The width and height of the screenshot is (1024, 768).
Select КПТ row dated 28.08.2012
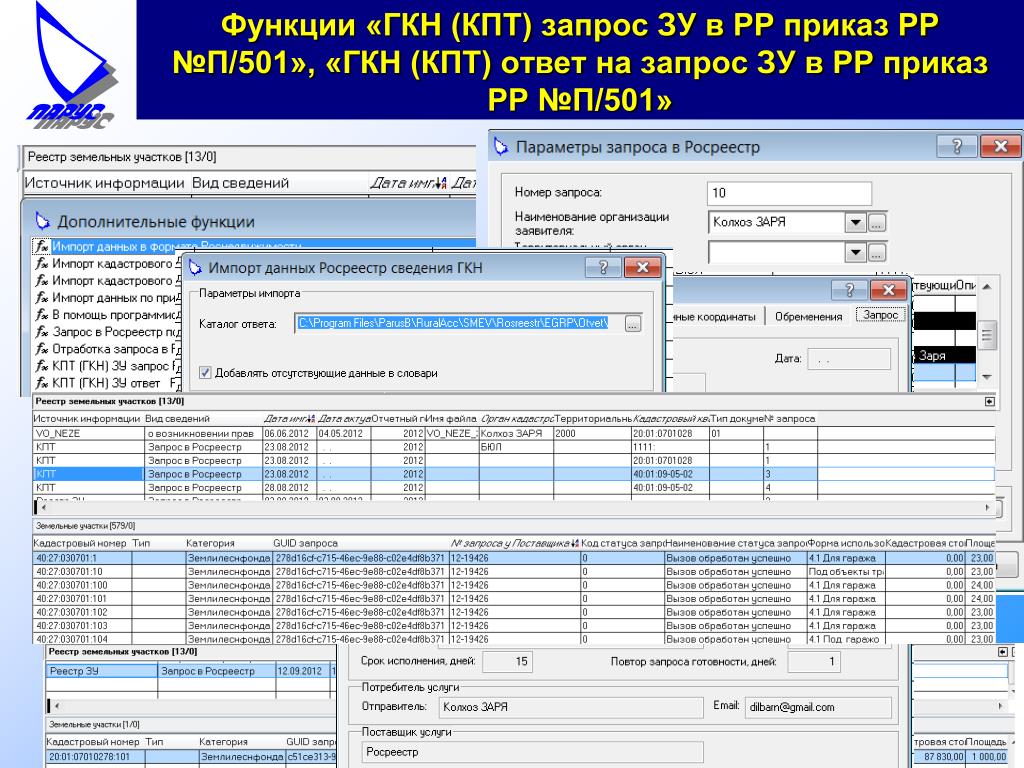pyautogui.click(x=513, y=488)
